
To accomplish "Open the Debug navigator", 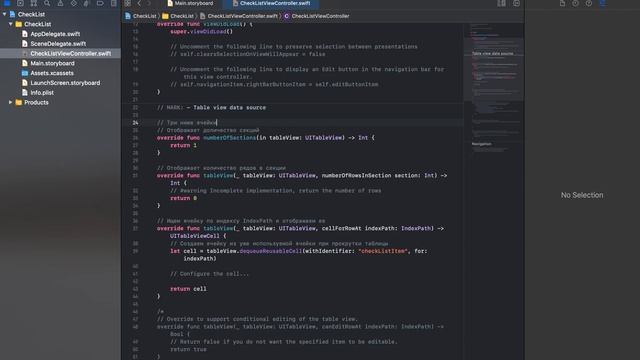I will coord(87,3).
